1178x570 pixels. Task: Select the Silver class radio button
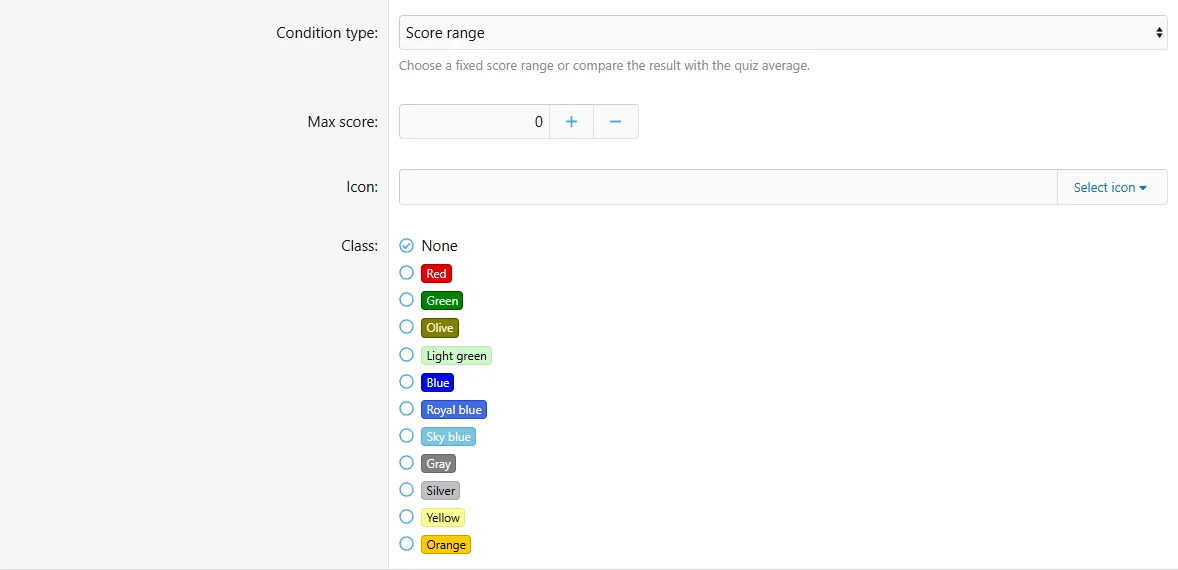click(x=406, y=490)
